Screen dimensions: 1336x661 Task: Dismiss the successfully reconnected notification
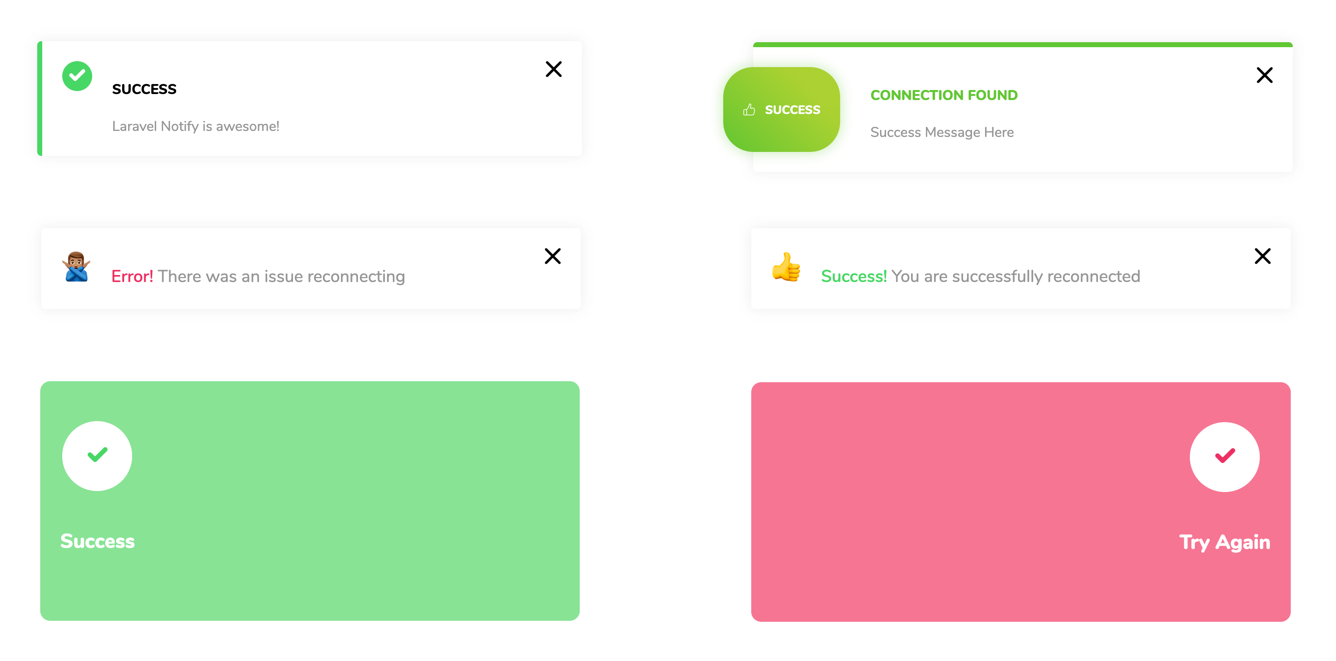(1262, 256)
